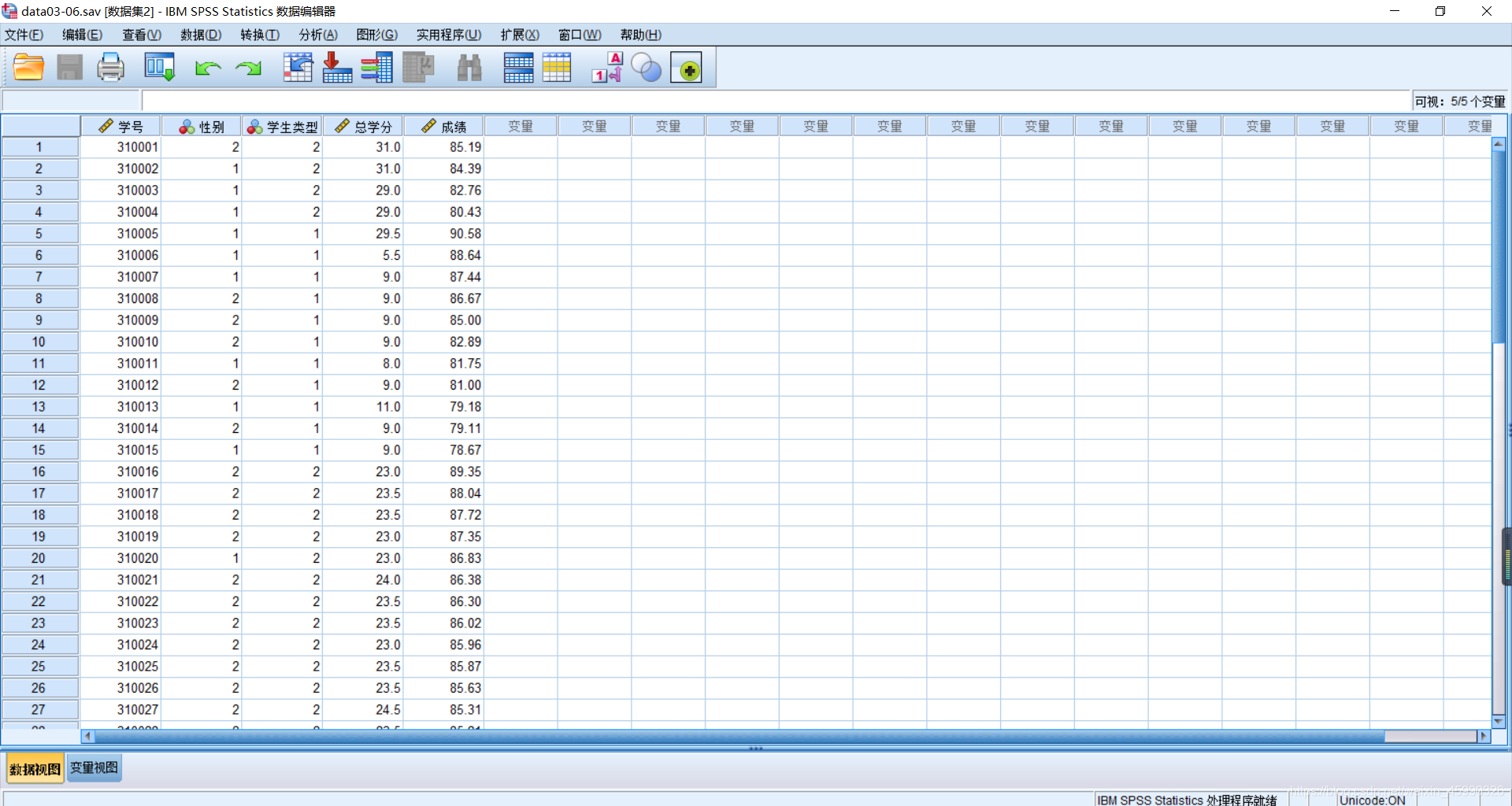The height and width of the screenshot is (806, 1512).
Task: Click 成绩 value 90.58
Action: [443, 234]
